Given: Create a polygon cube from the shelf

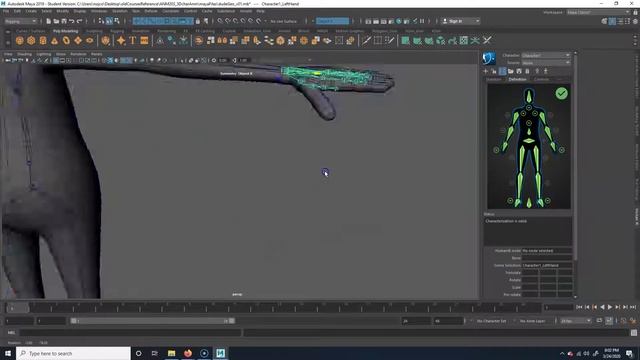Looking at the screenshot, I should [31, 40].
